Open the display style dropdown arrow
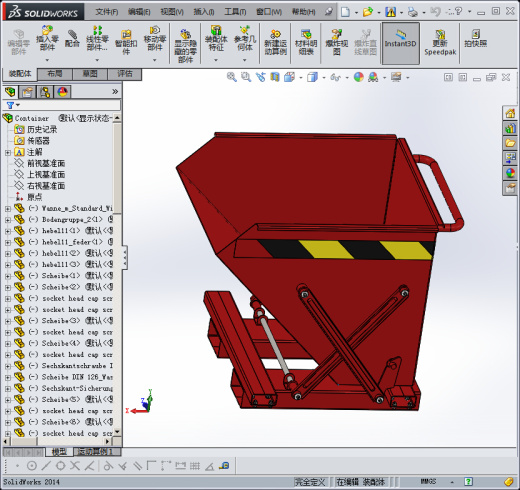The height and width of the screenshot is (490, 520). click(324, 78)
